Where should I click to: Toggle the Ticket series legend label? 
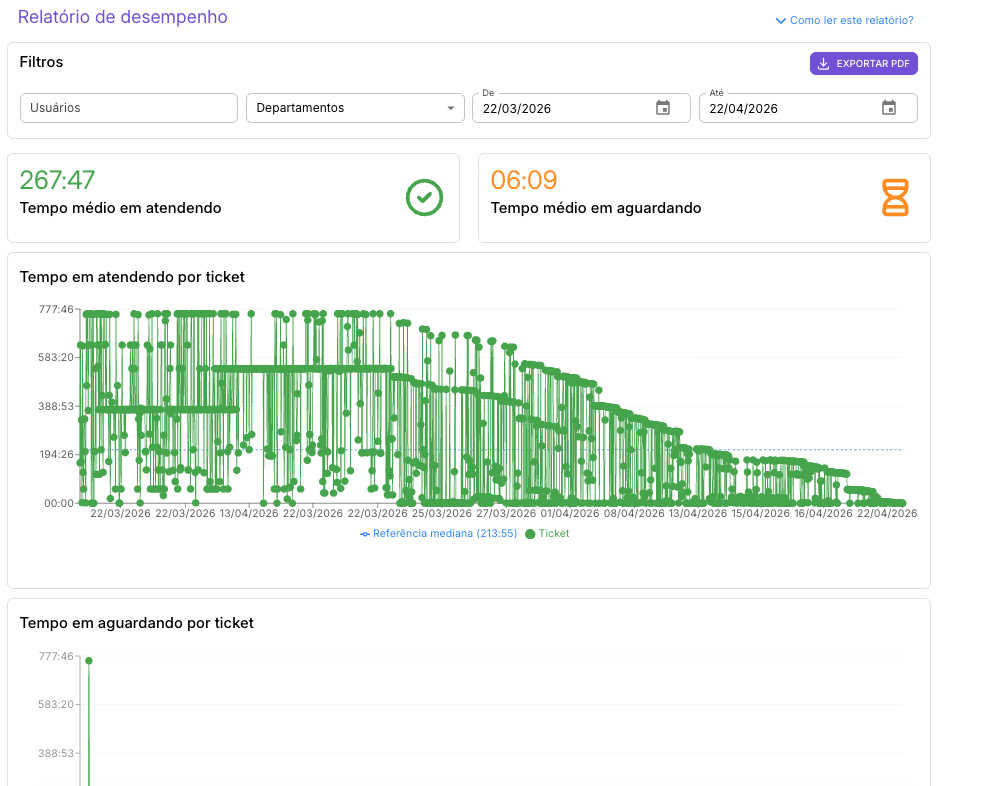[x=554, y=534]
